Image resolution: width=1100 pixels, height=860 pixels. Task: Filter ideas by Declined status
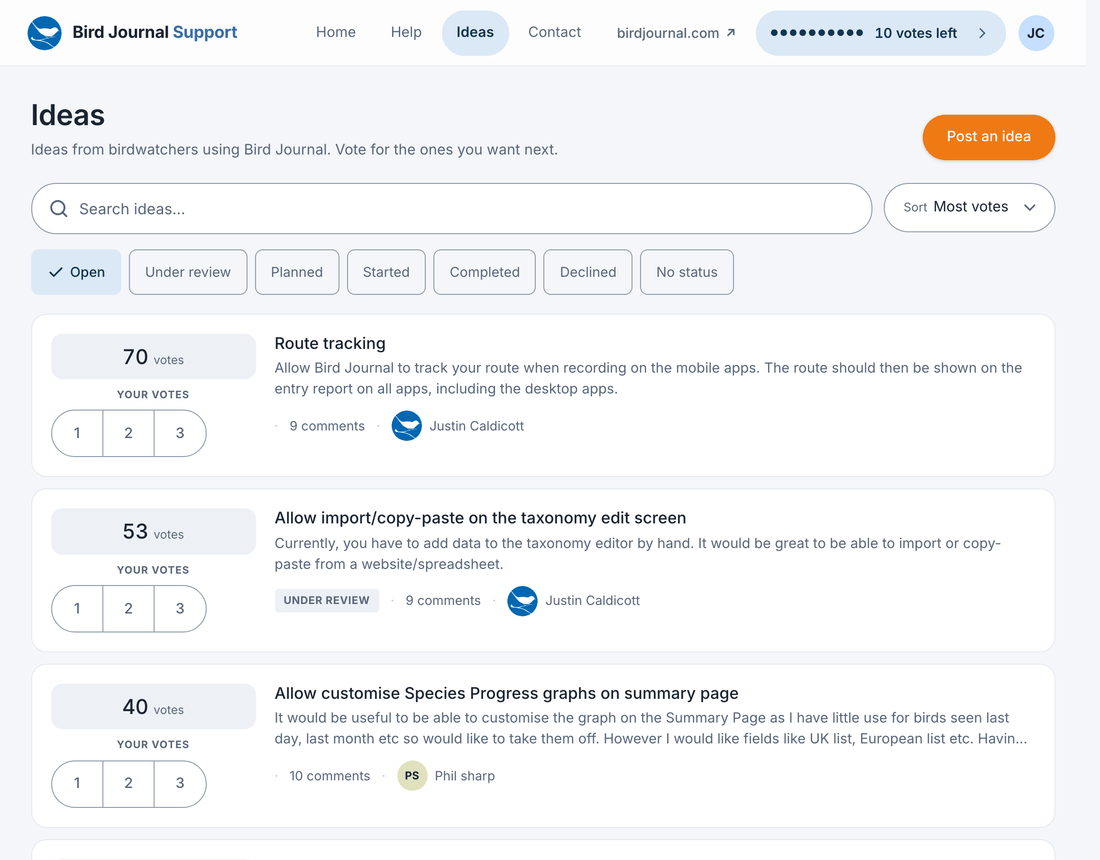pos(588,272)
